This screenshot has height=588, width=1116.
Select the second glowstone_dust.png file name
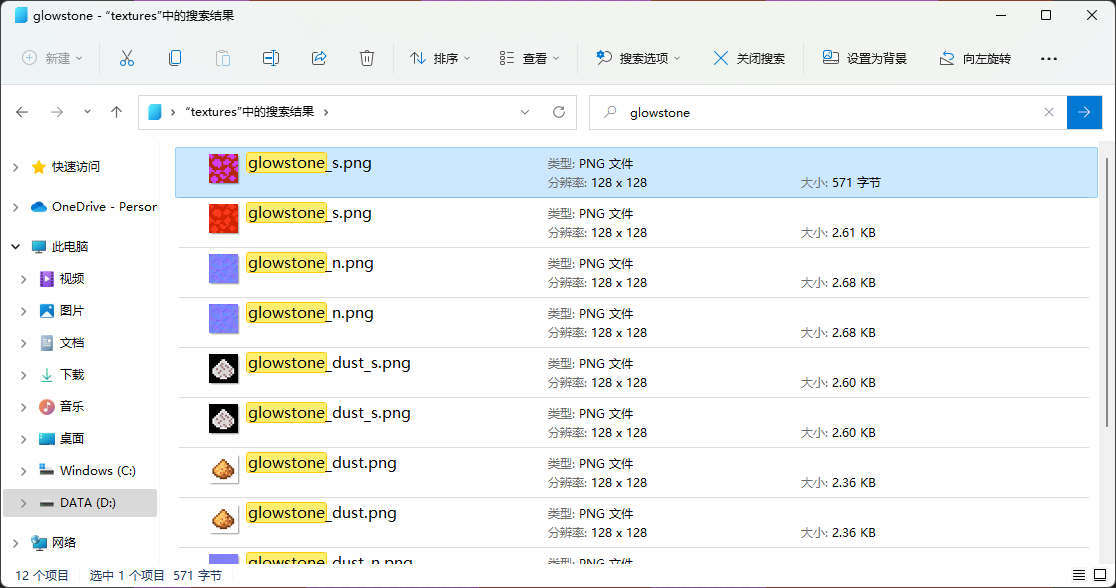322,513
